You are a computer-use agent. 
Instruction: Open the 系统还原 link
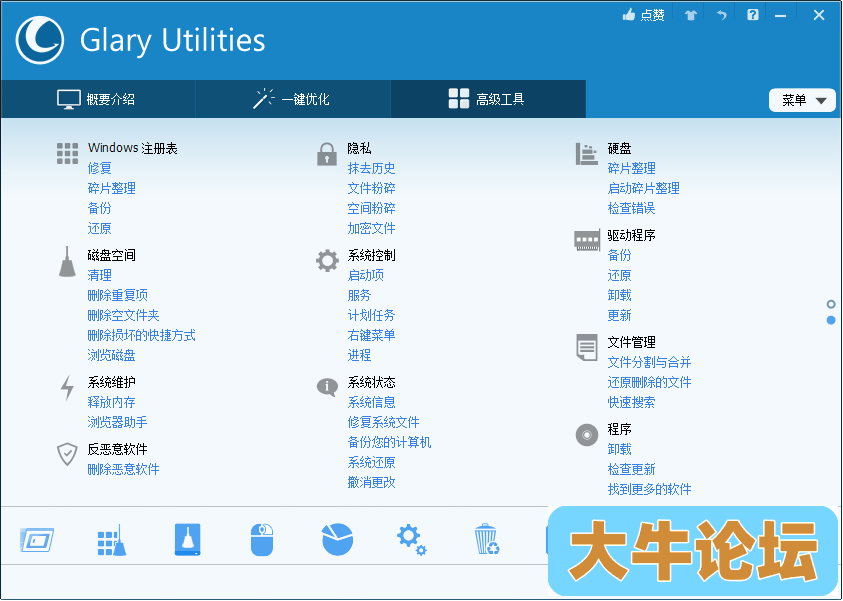(372, 462)
